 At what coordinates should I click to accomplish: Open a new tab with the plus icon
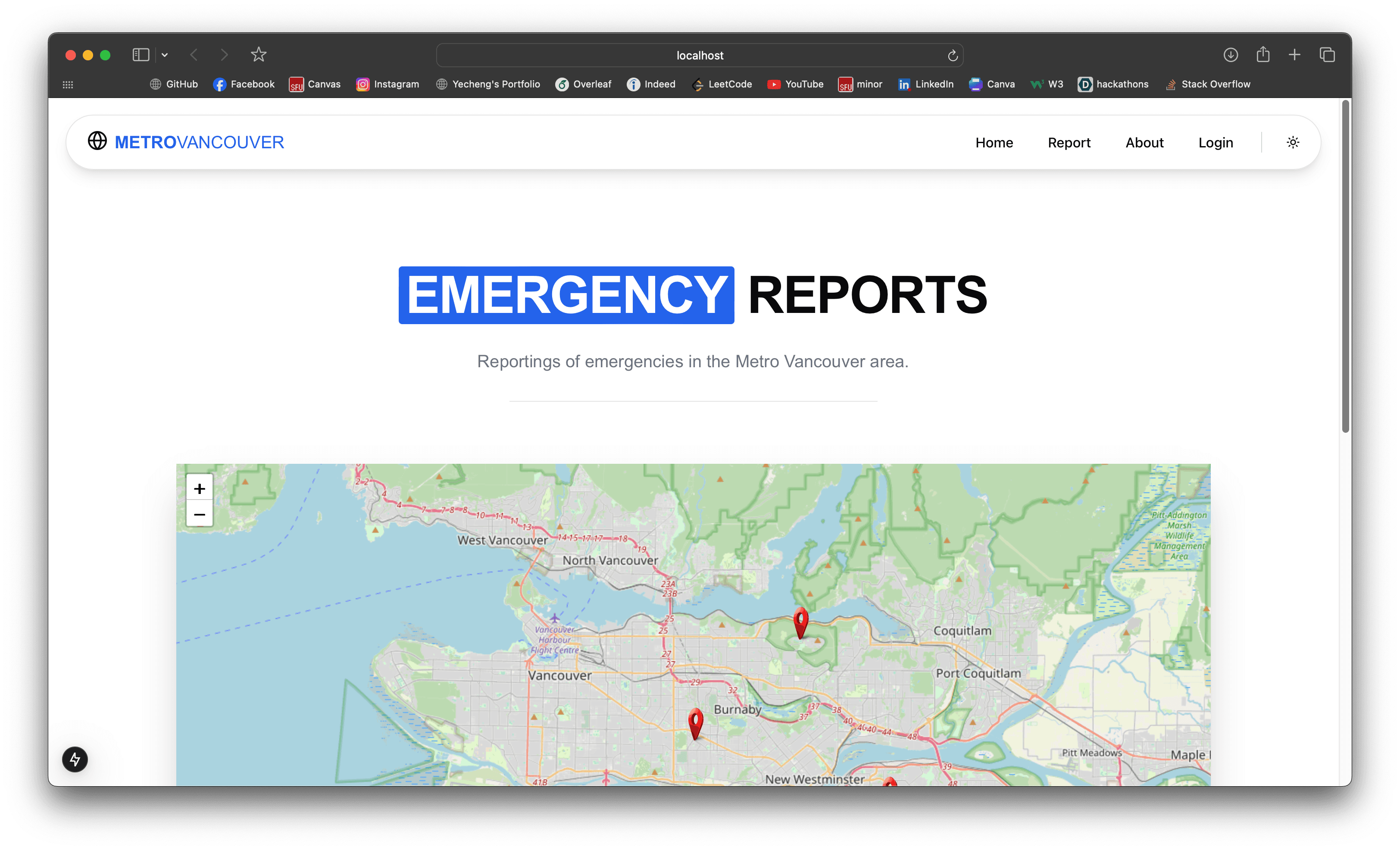1294,55
